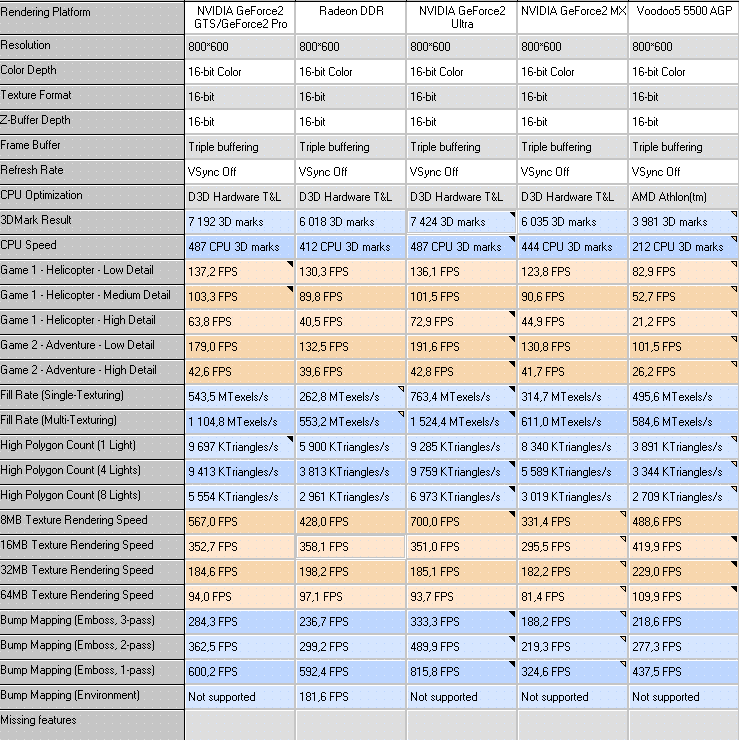Click the '6 018 3D marks' cell
Image resolution: width=739 pixels, height=740 pixels.
pos(351,222)
